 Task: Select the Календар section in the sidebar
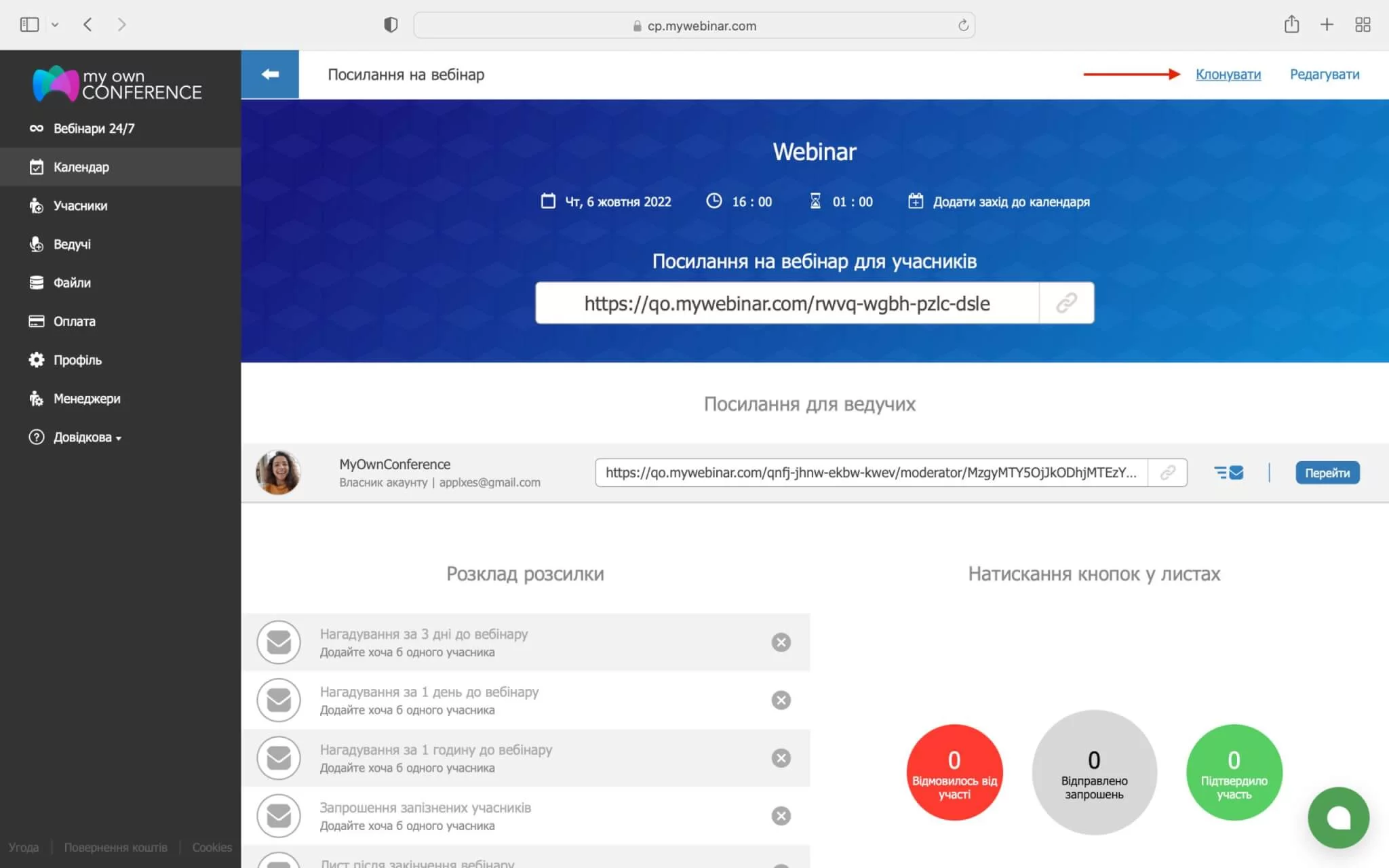pyautogui.click(x=80, y=167)
